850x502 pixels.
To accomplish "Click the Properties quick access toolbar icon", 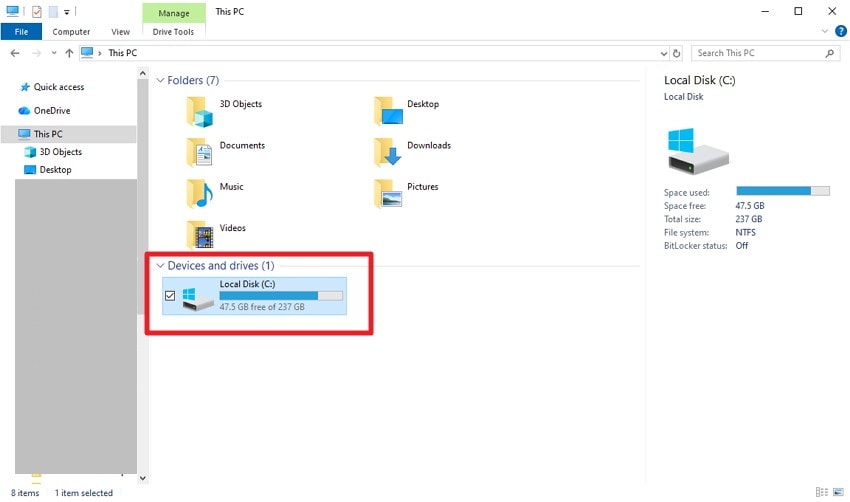I will coord(37,11).
